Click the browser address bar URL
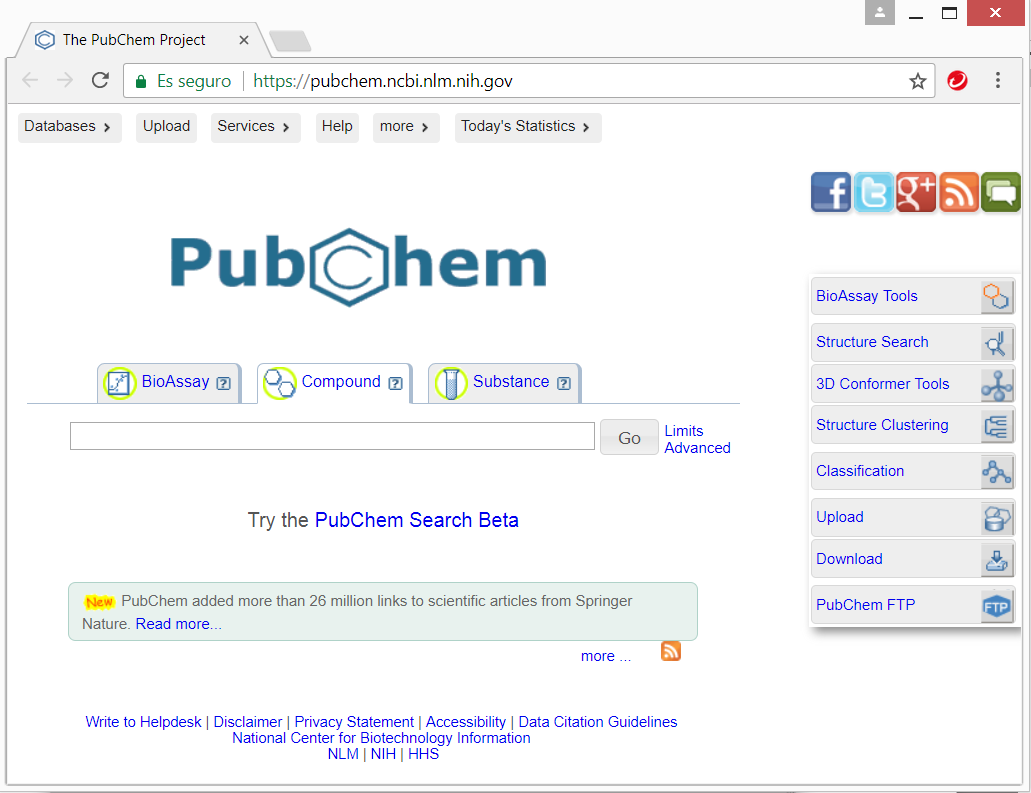Image resolution: width=1031 pixels, height=793 pixels. click(383, 81)
